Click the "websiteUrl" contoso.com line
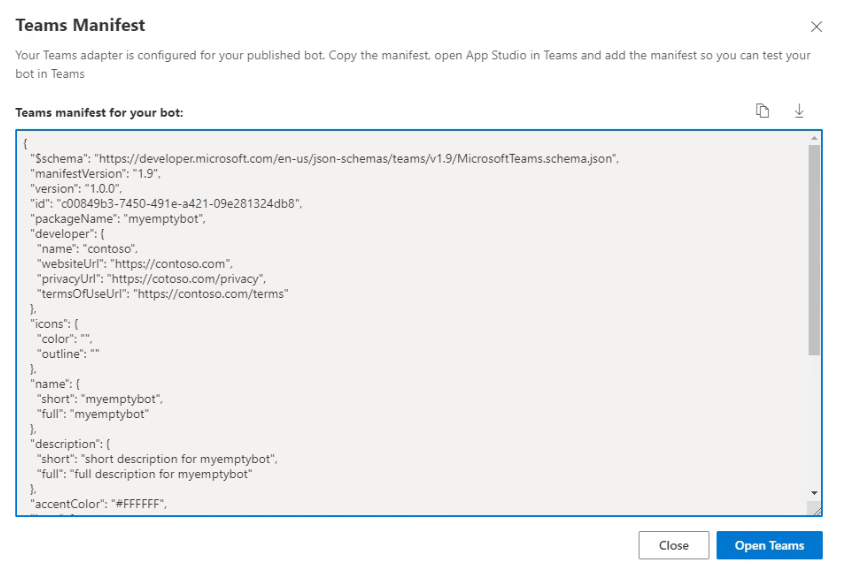This screenshot has width=843, height=578. pyautogui.click(x=134, y=264)
